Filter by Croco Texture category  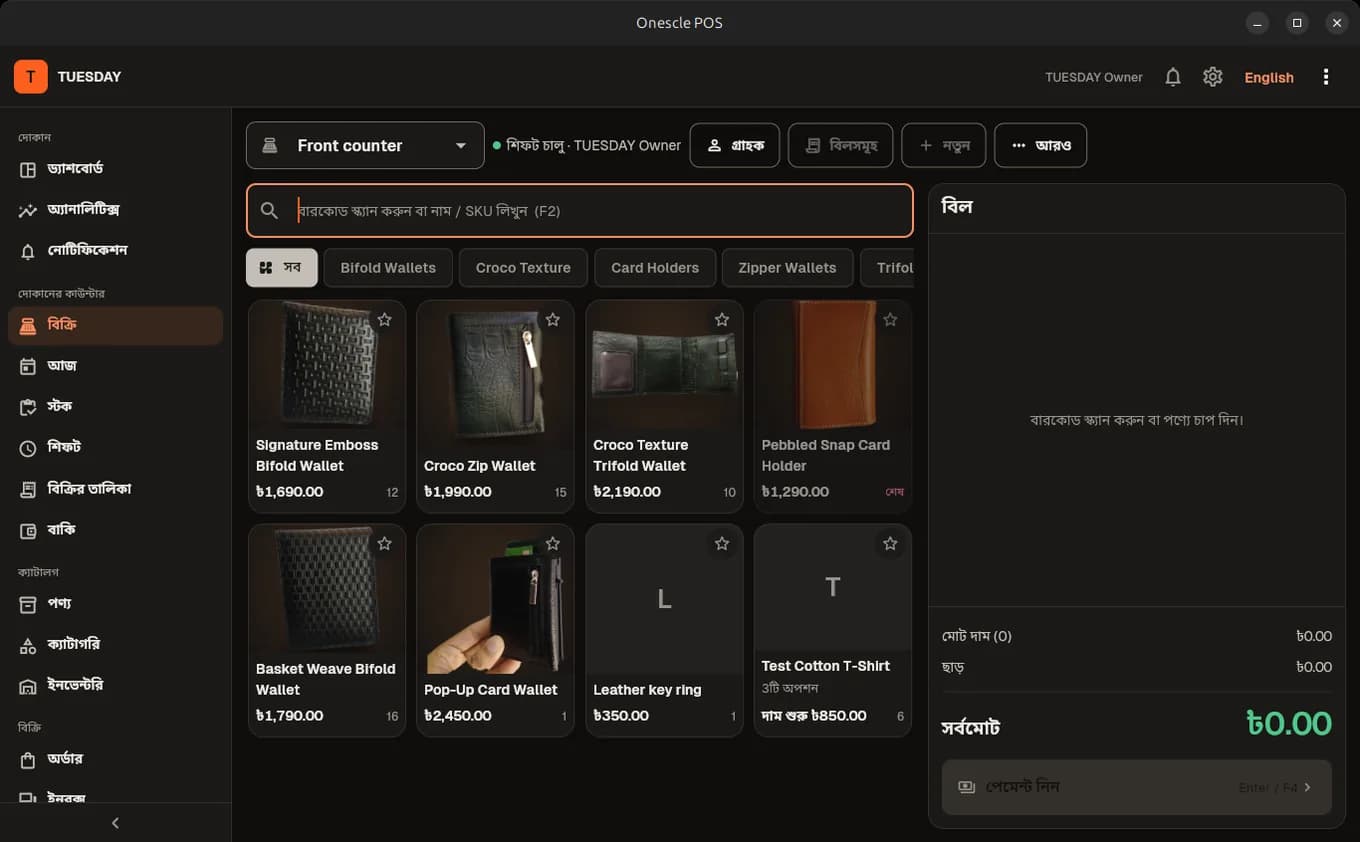[x=523, y=268]
